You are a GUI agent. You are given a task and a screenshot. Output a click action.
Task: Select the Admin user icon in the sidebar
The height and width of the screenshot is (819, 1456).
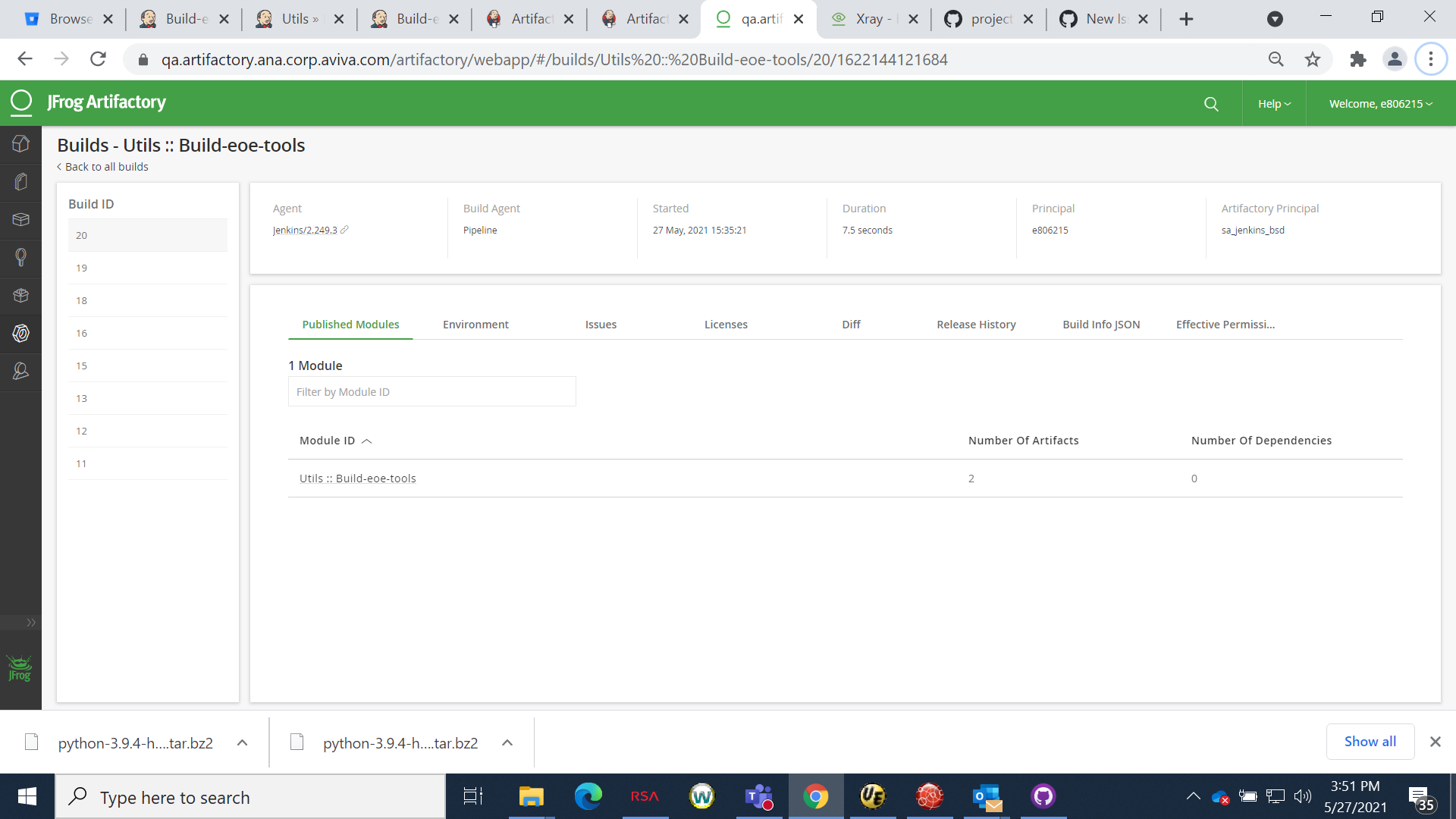pos(20,372)
